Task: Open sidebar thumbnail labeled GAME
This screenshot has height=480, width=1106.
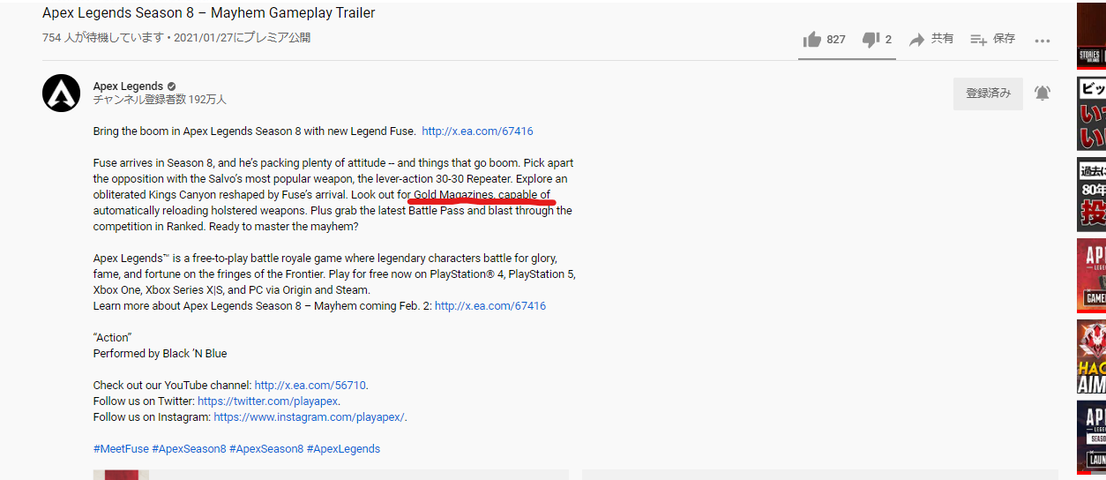Action: pos(1091,276)
